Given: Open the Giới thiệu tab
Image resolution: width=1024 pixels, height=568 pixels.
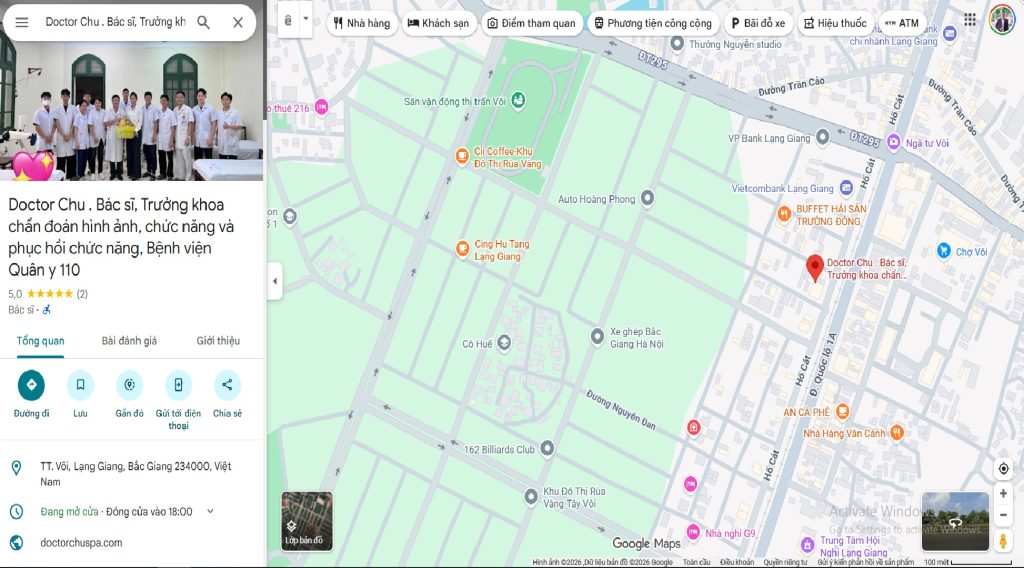Looking at the screenshot, I should point(218,341).
